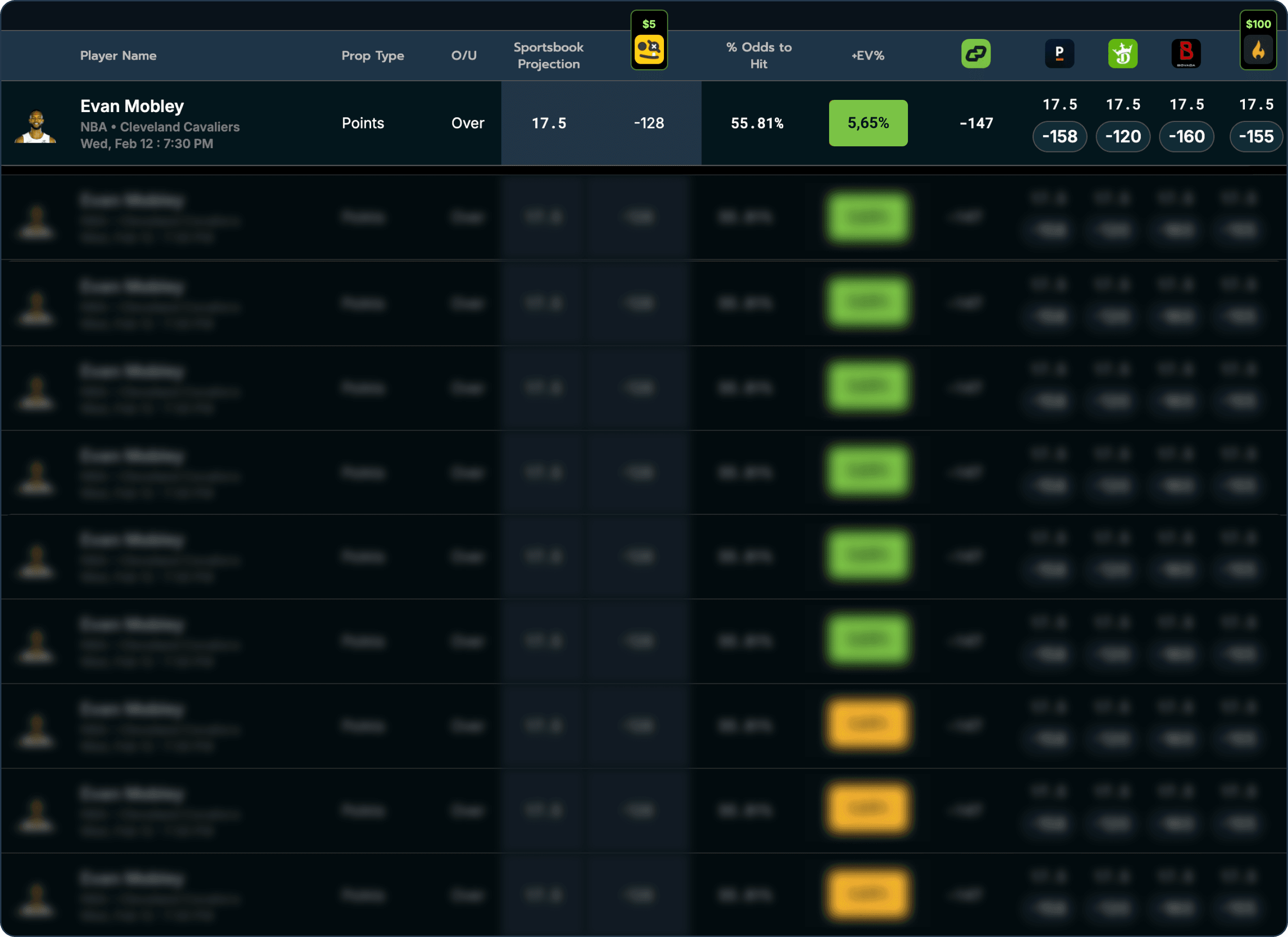Click the Over cell in Mobley's row
The image size is (1288, 937).
468,123
